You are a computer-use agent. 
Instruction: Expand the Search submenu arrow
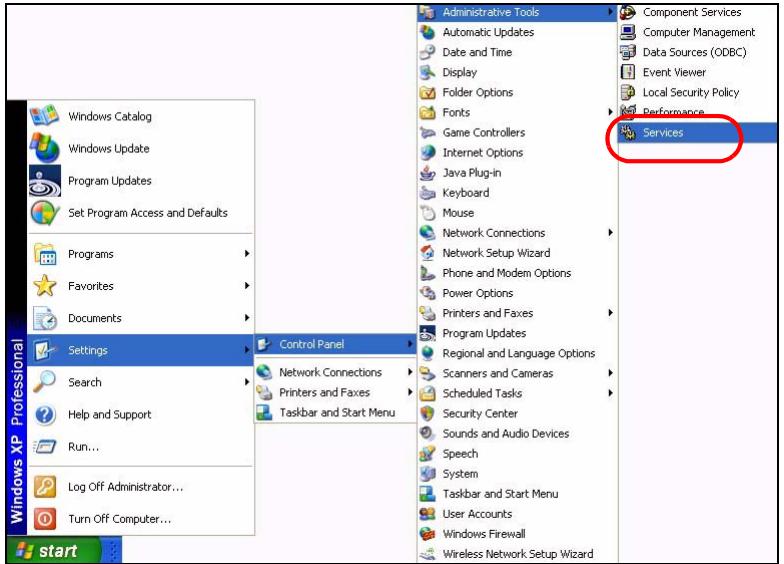tap(247, 382)
